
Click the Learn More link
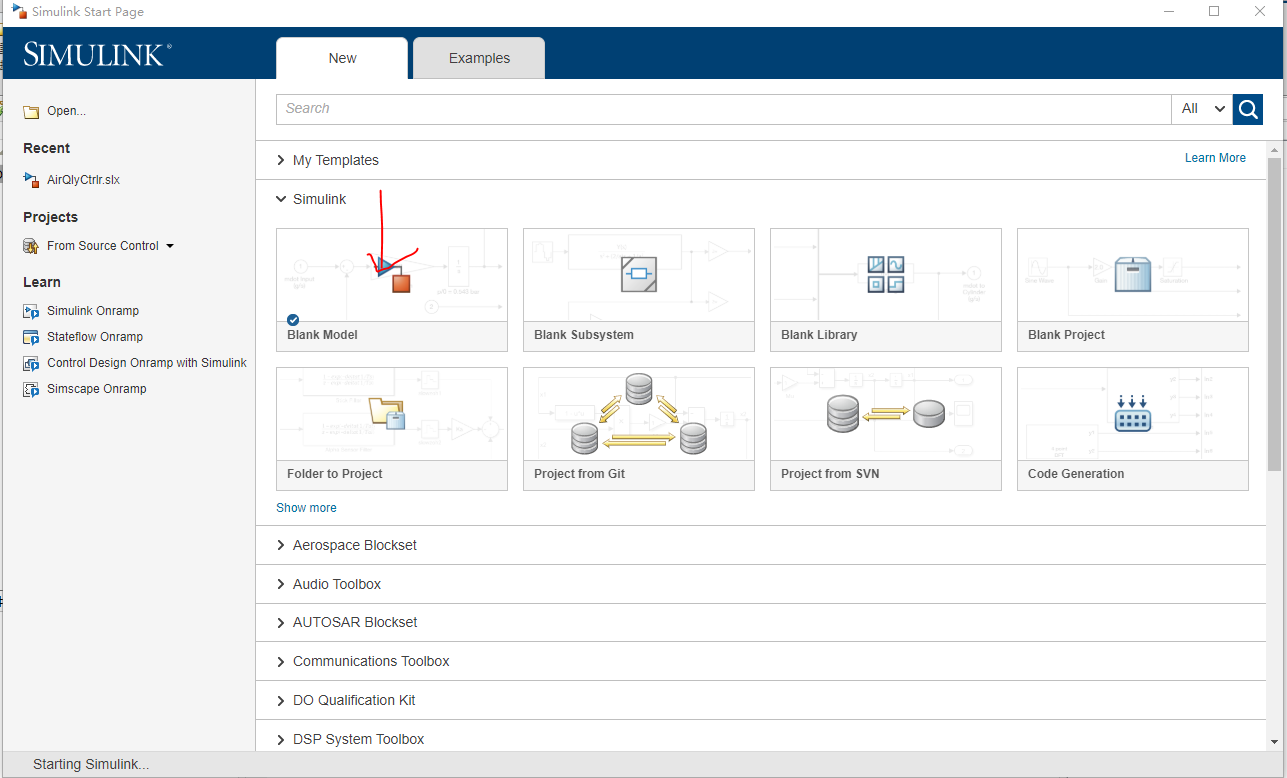click(1215, 158)
